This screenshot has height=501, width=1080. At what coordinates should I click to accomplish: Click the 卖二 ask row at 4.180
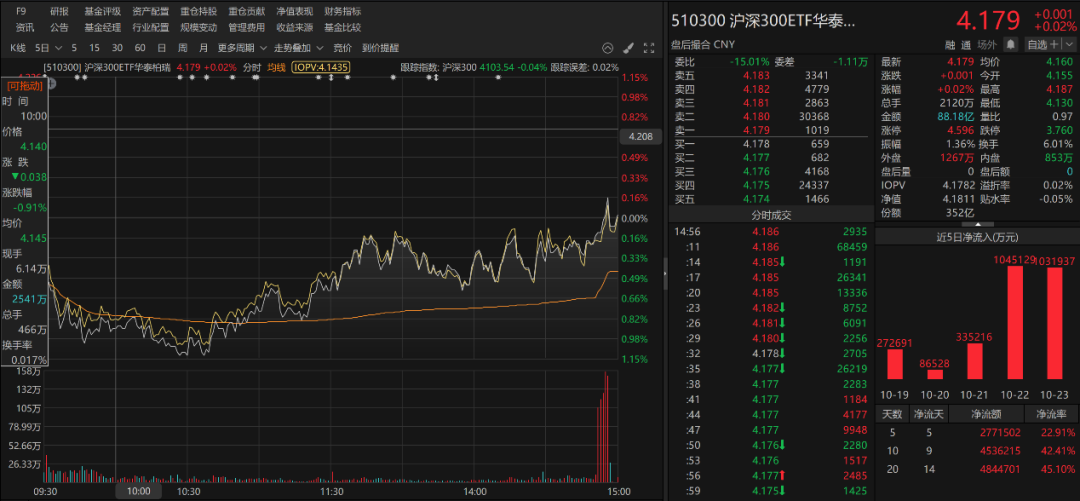[x=771, y=116]
